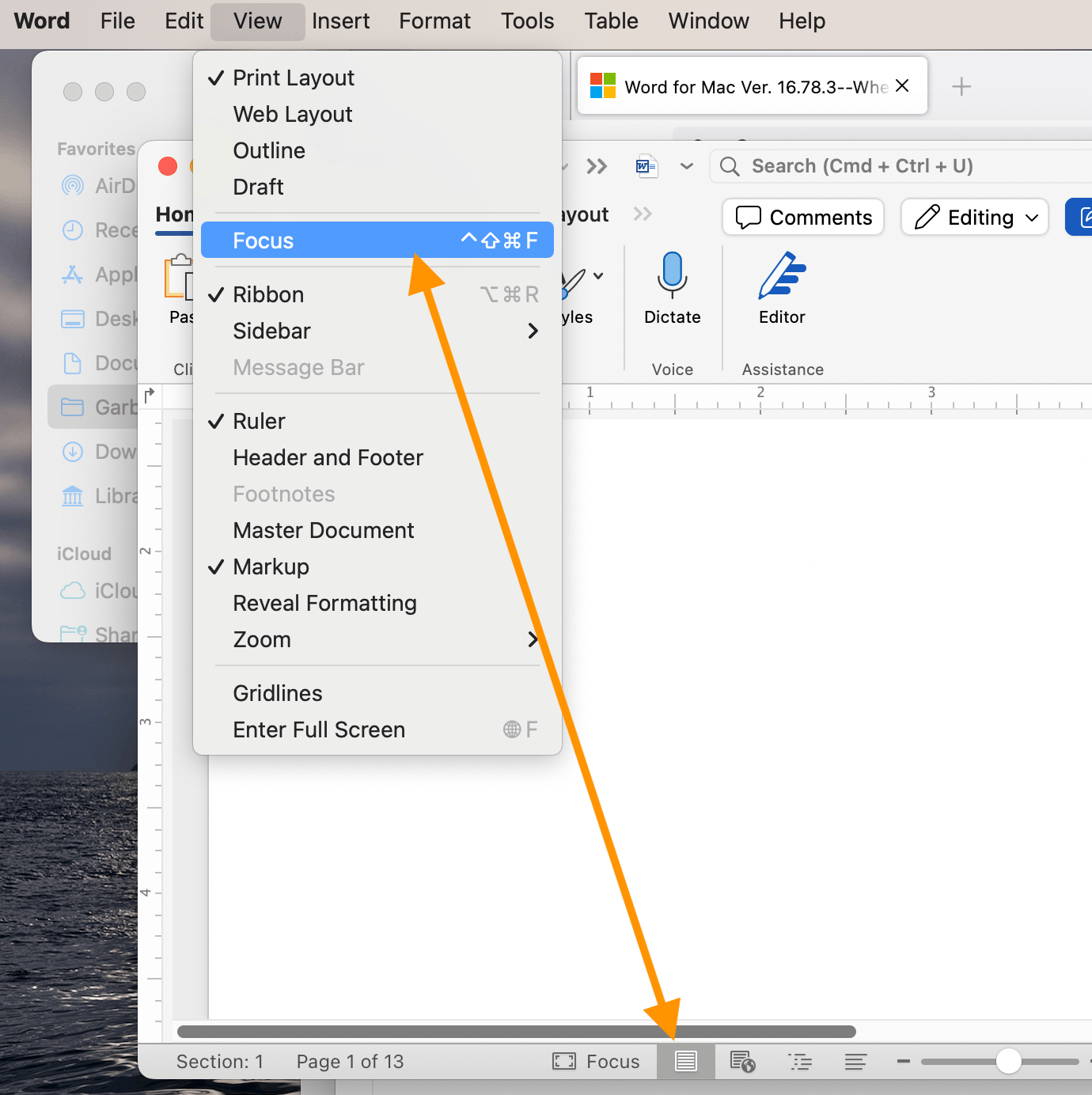Open Documents in the Finder sidebar
This screenshot has height=1095, width=1092.
99,363
